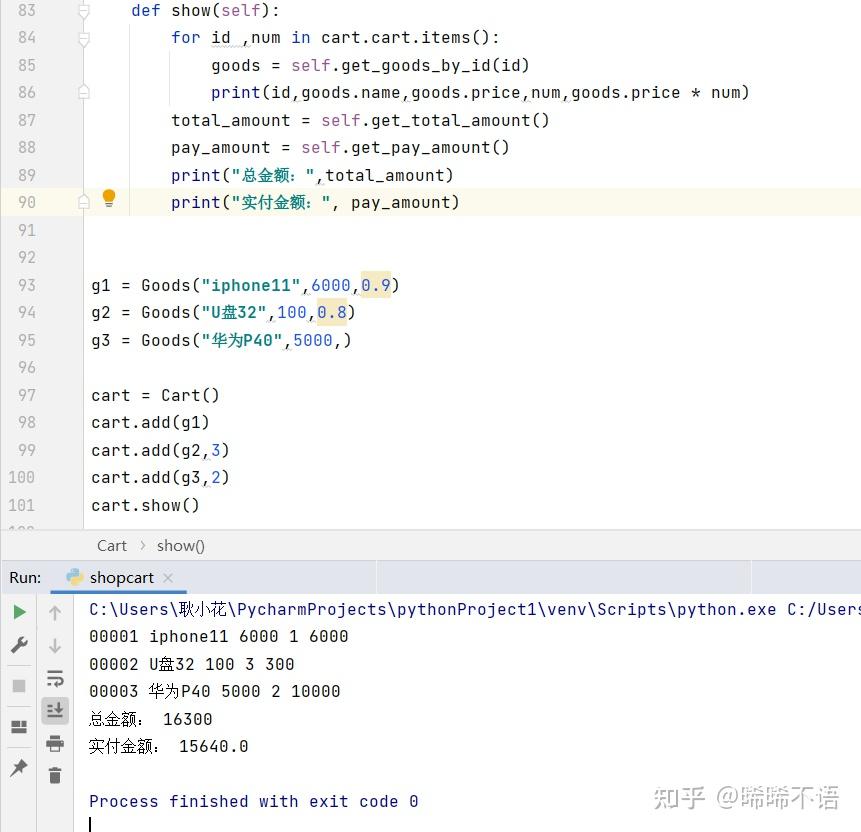The height and width of the screenshot is (832, 861).
Task: Click the Python icon on the shopcart tab
Action: (75, 577)
